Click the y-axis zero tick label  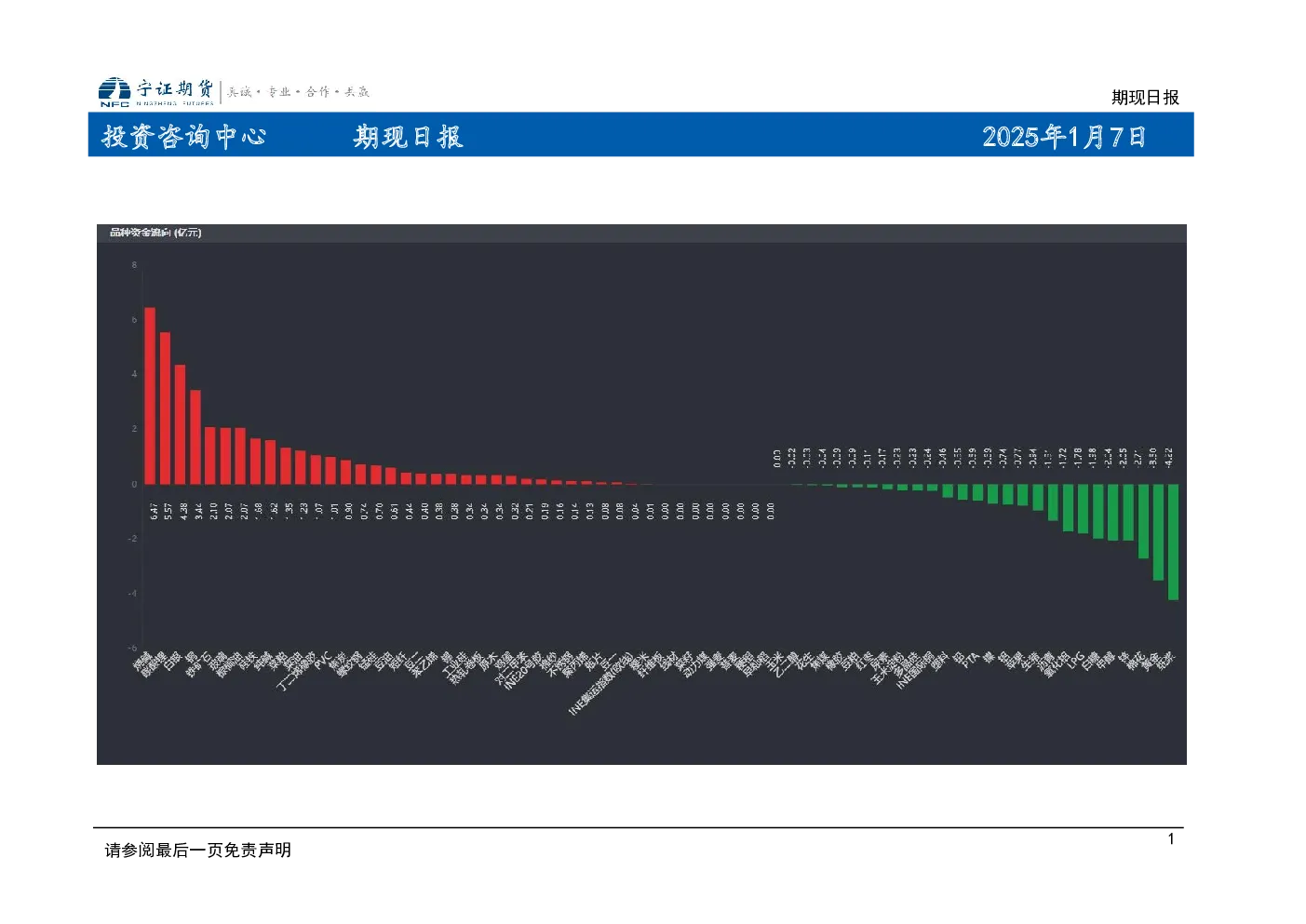point(134,484)
